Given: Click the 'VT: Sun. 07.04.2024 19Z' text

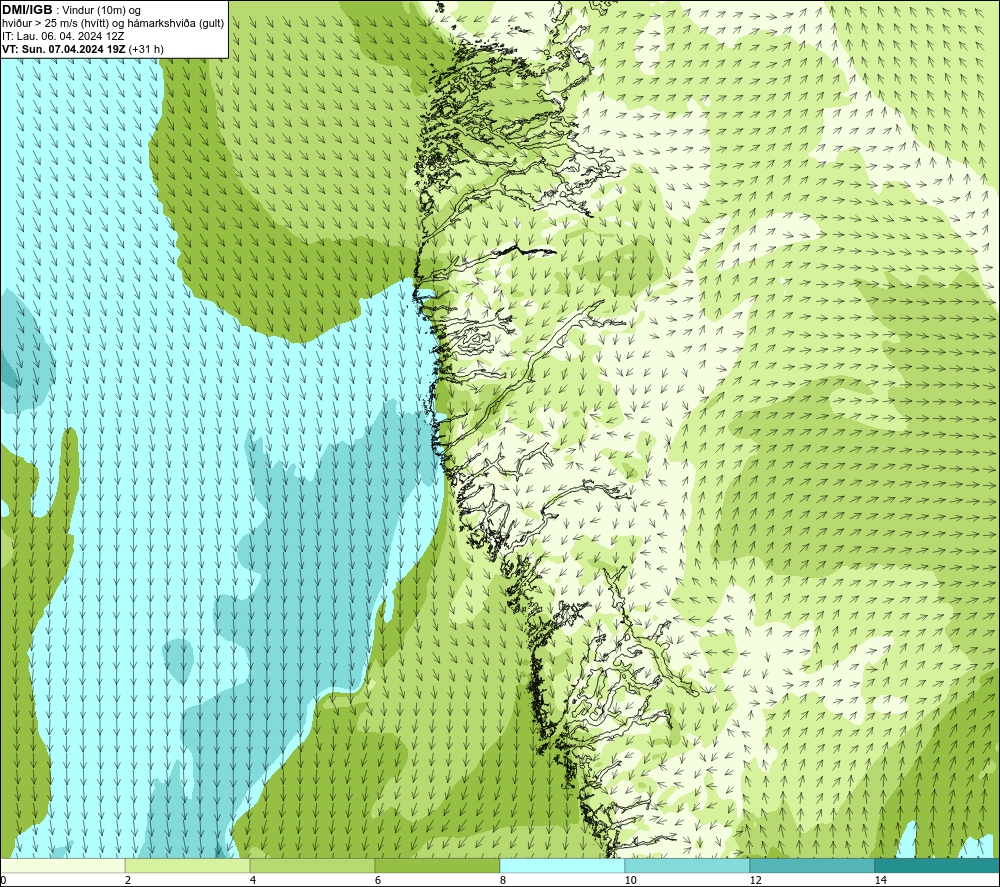Looking at the screenshot, I should tap(64, 49).
